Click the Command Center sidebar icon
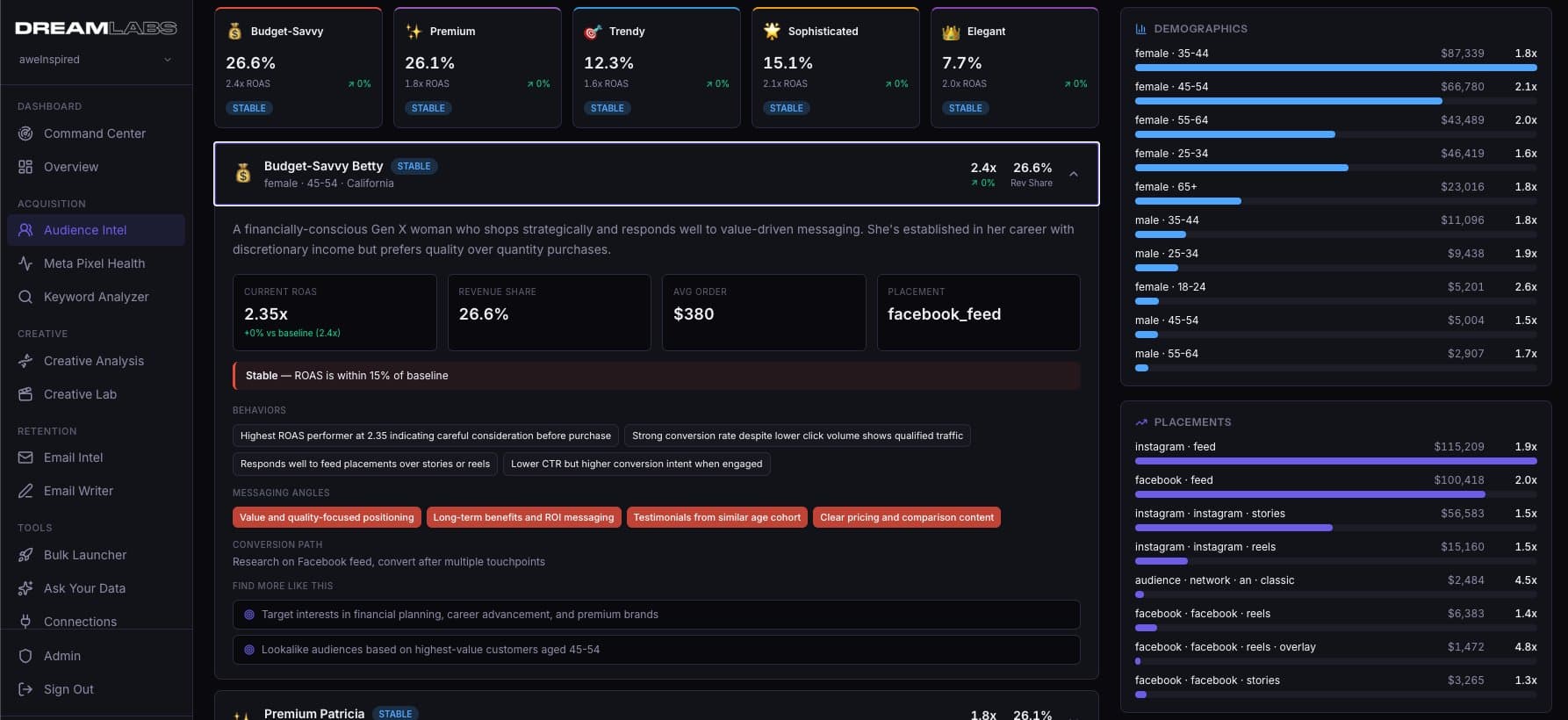 coord(25,133)
